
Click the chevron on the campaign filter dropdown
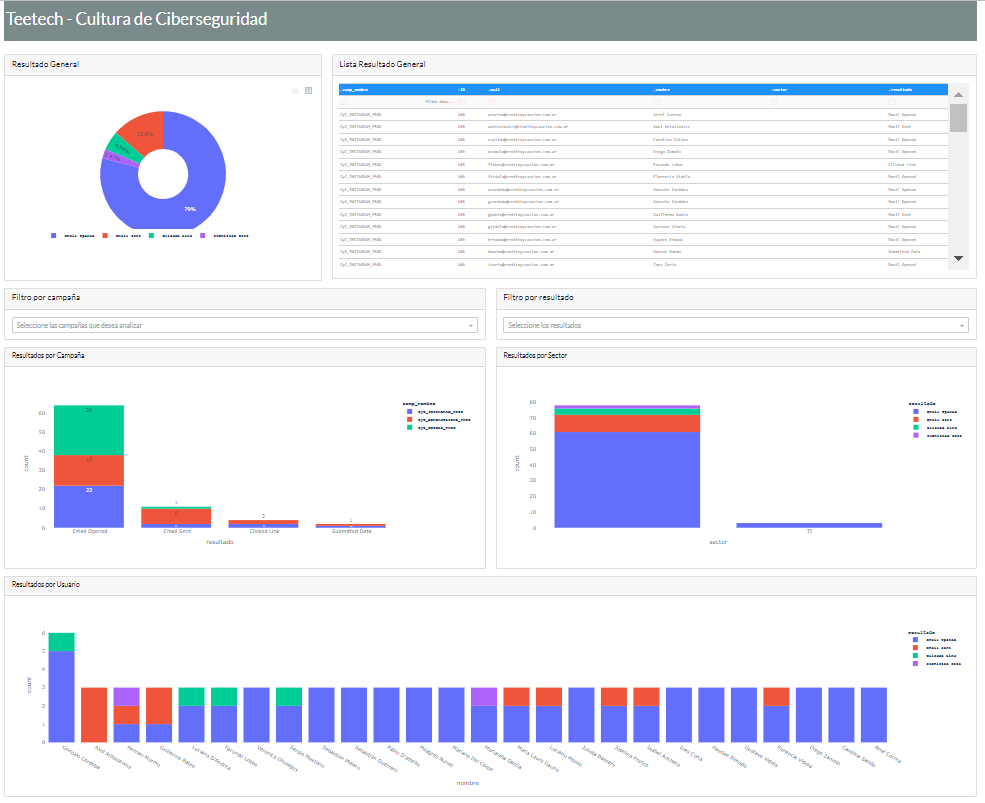point(470,324)
